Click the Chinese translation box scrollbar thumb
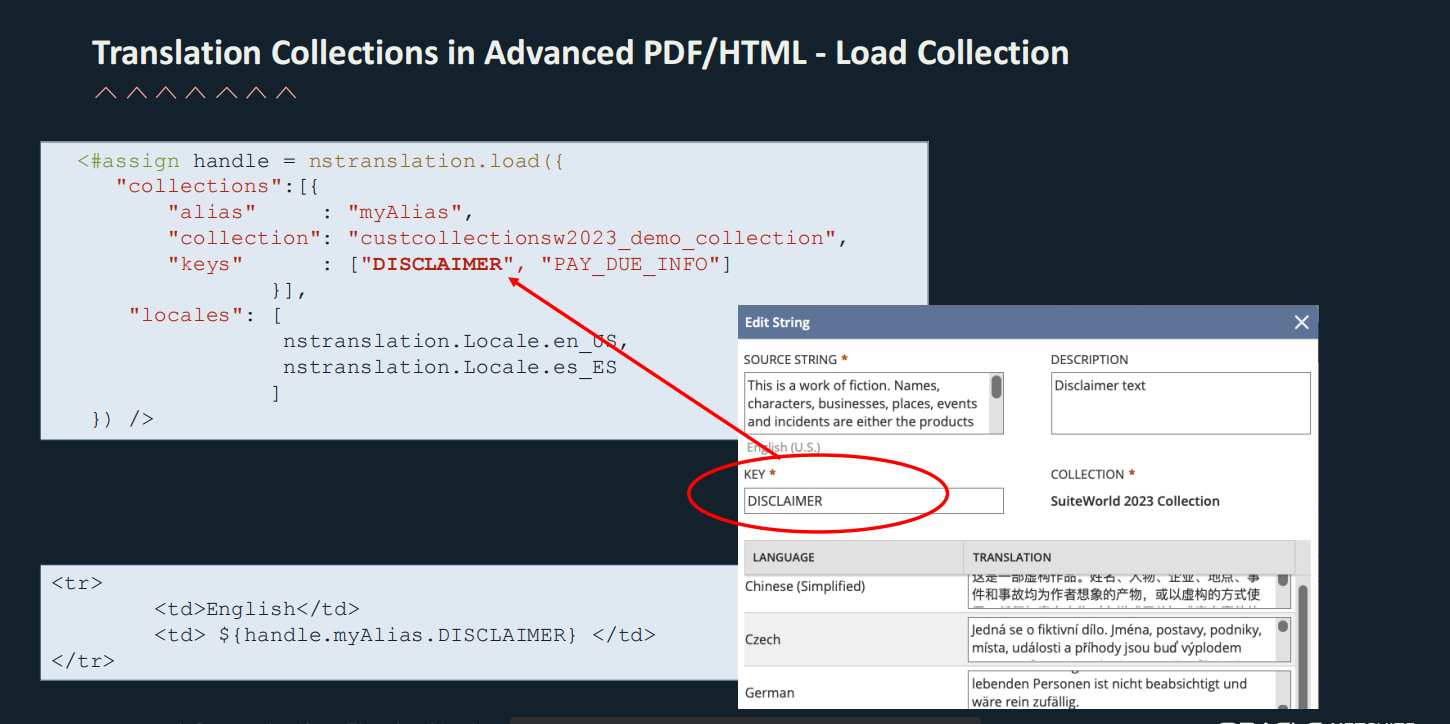Screen dimensions: 1450x724 pyautogui.click(x=1283, y=580)
